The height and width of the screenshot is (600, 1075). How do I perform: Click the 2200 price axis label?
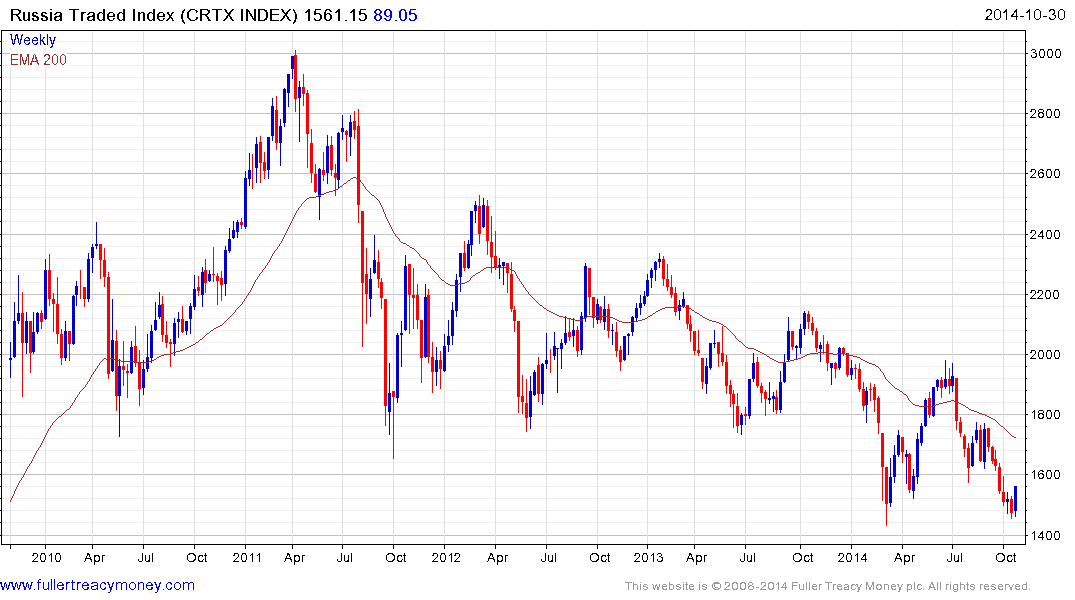click(x=1045, y=295)
